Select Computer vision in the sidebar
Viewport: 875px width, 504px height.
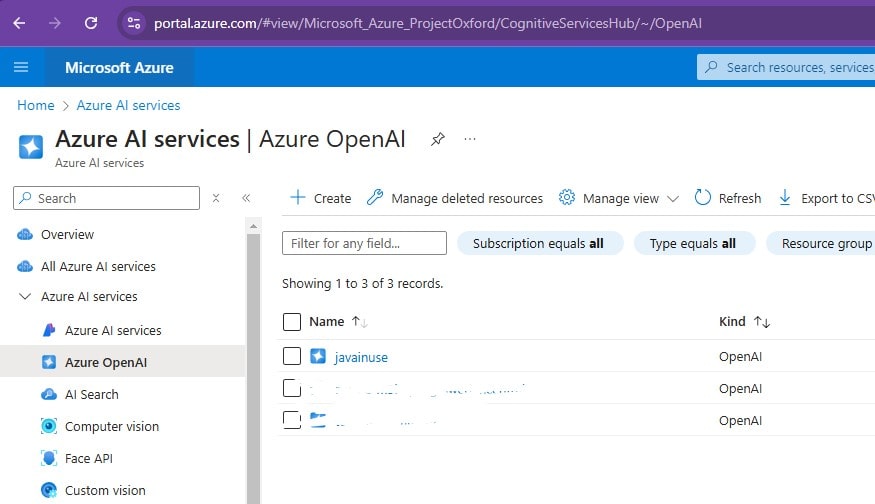click(x=111, y=426)
